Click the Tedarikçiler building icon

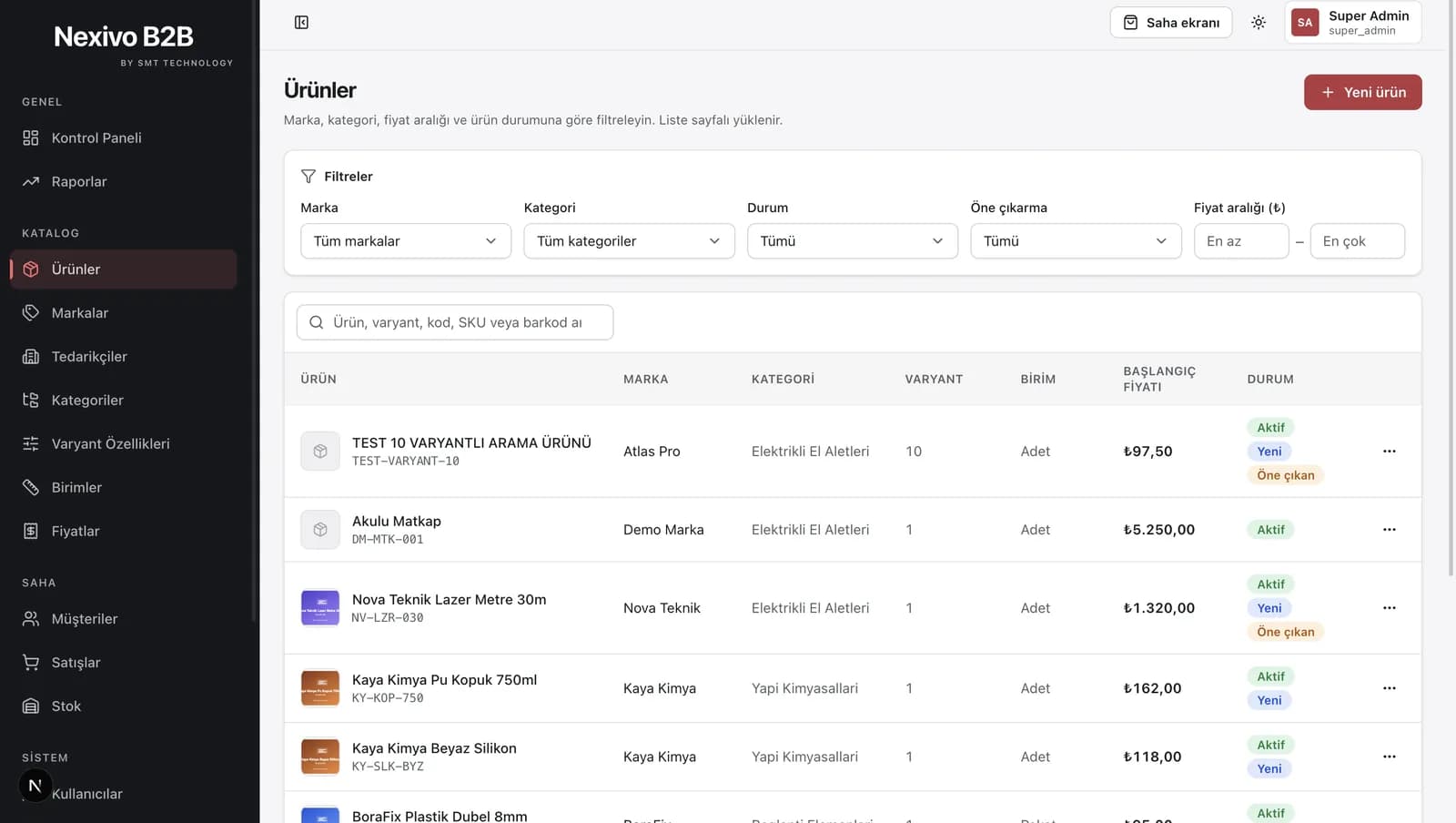[31, 356]
